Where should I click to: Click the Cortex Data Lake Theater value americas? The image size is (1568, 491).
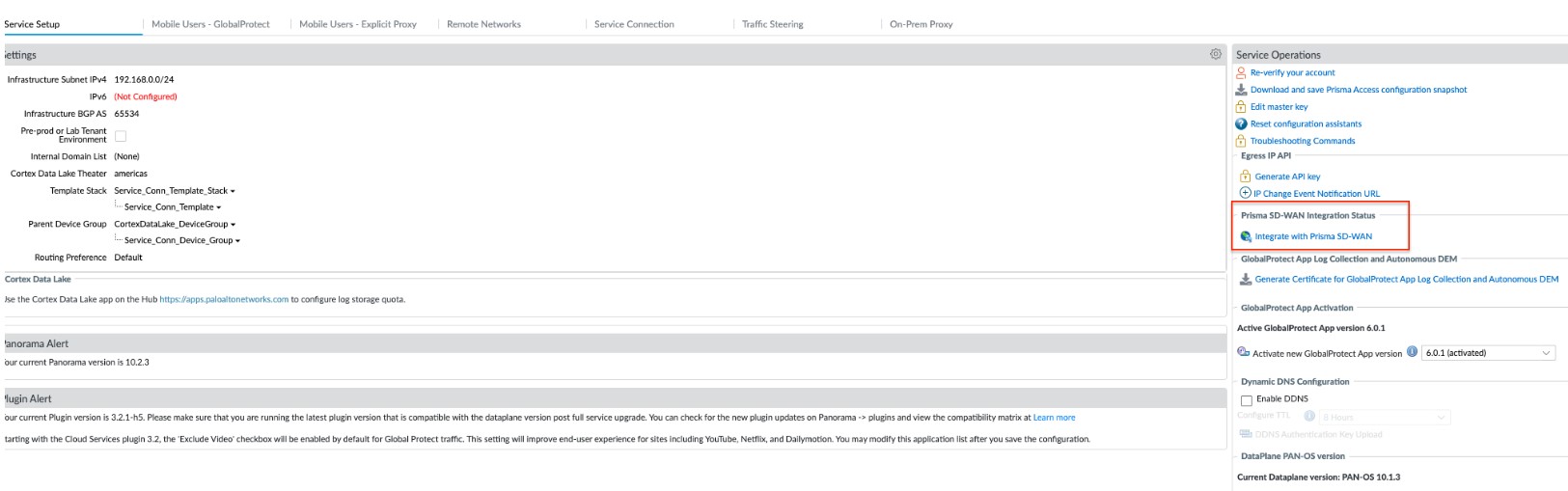130,174
